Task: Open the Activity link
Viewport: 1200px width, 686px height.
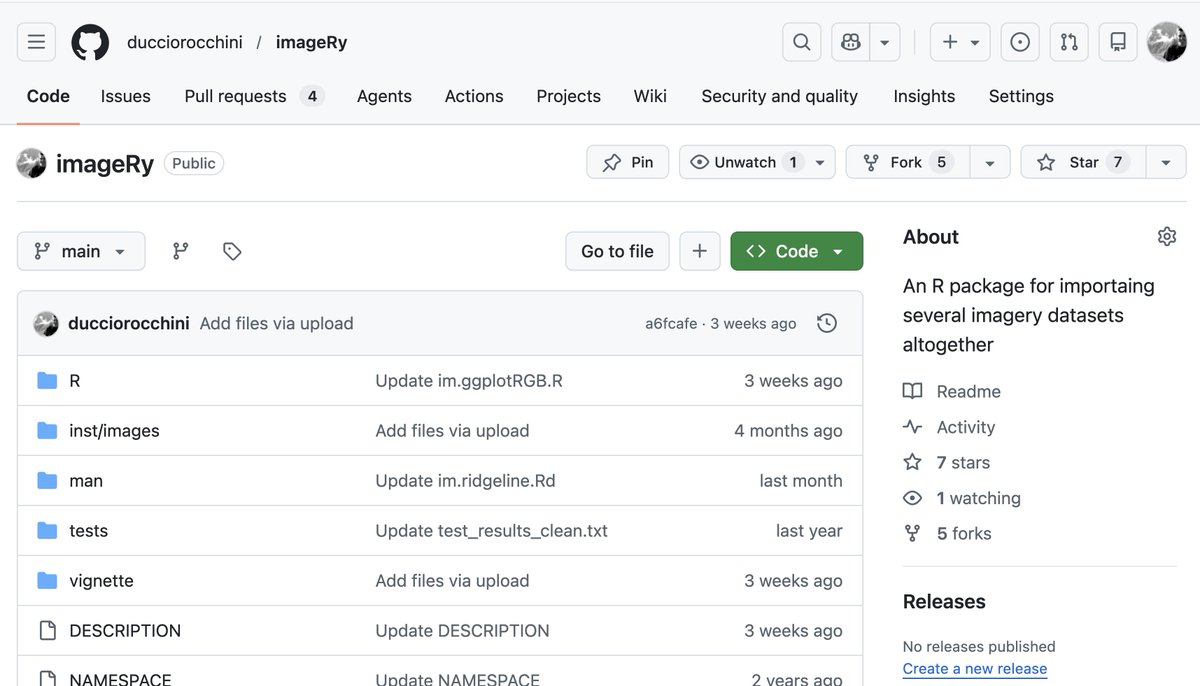Action: coord(949,427)
